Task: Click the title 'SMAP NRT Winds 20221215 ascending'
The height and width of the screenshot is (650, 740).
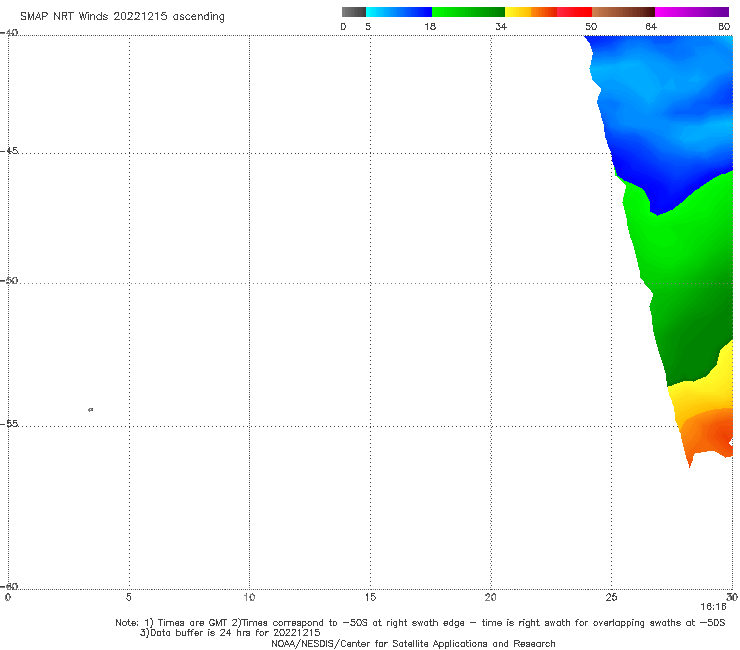Action: [x=122, y=16]
